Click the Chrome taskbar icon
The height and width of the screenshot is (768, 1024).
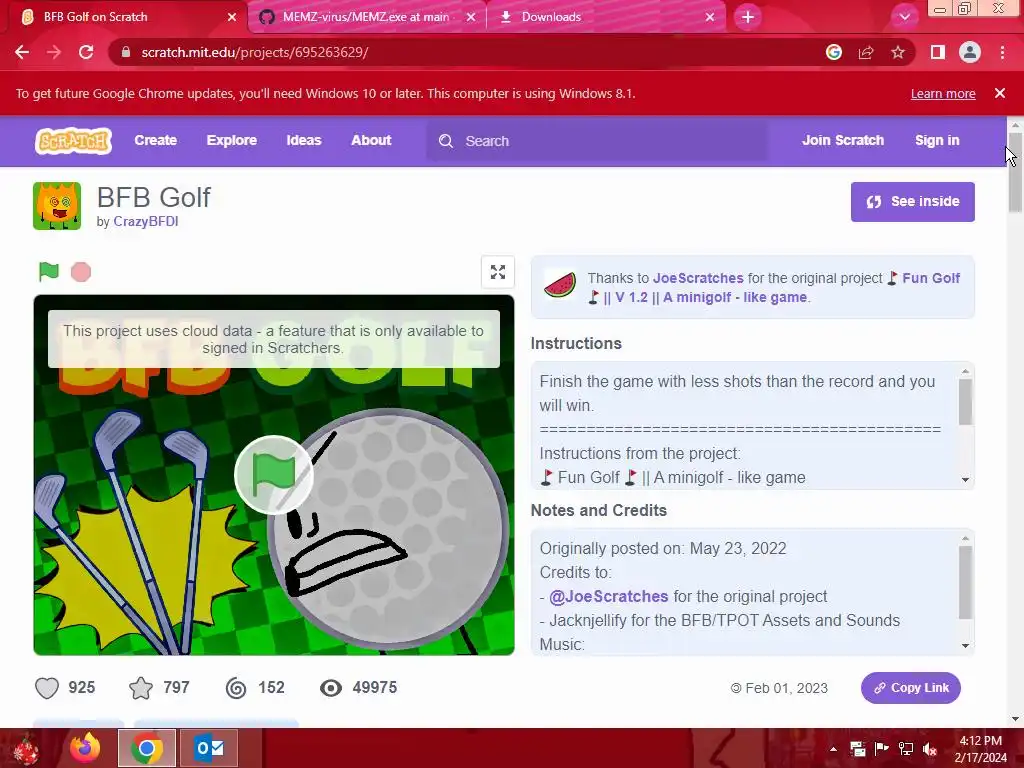[x=146, y=748]
